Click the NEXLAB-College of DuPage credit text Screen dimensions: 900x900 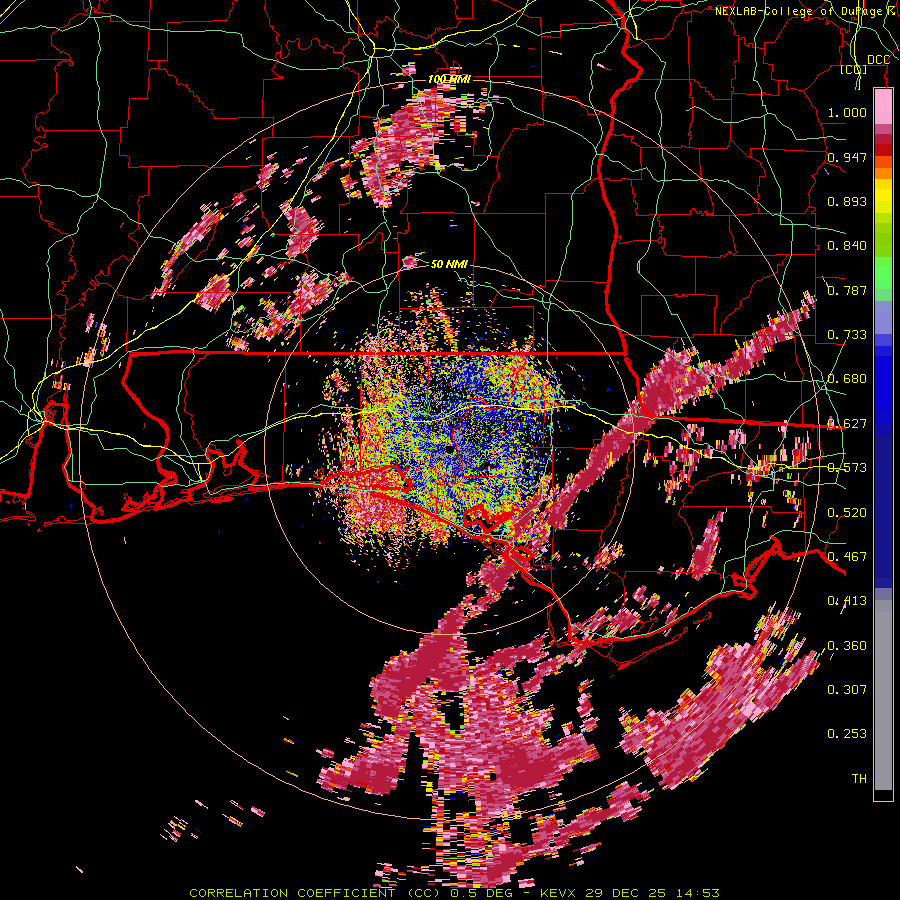click(x=807, y=11)
